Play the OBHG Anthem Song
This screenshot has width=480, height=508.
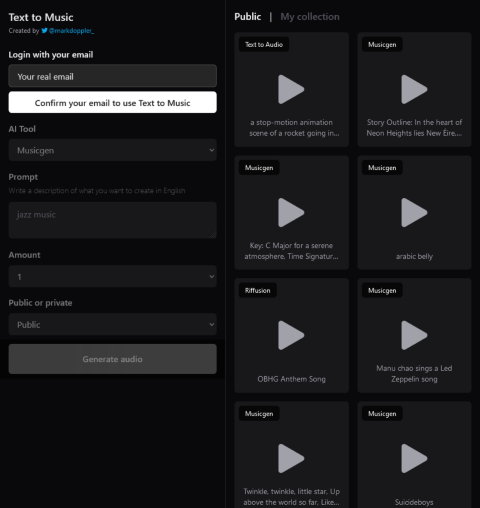pyautogui.click(x=291, y=335)
